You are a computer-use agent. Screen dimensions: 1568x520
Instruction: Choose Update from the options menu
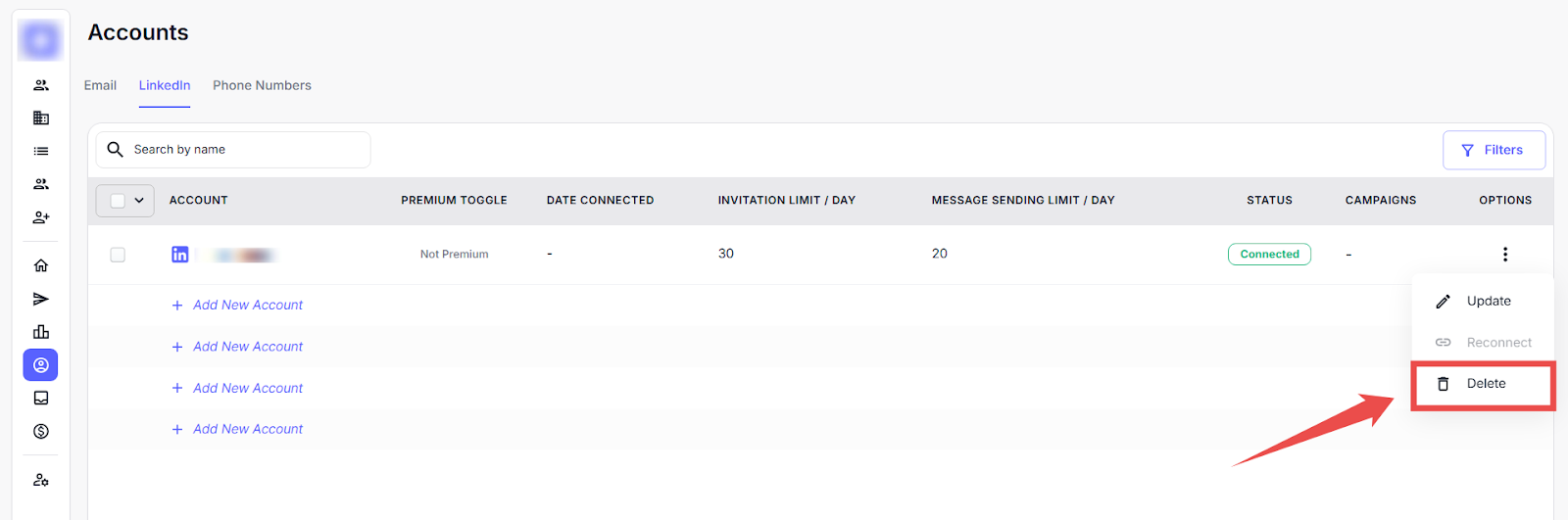[1488, 302]
